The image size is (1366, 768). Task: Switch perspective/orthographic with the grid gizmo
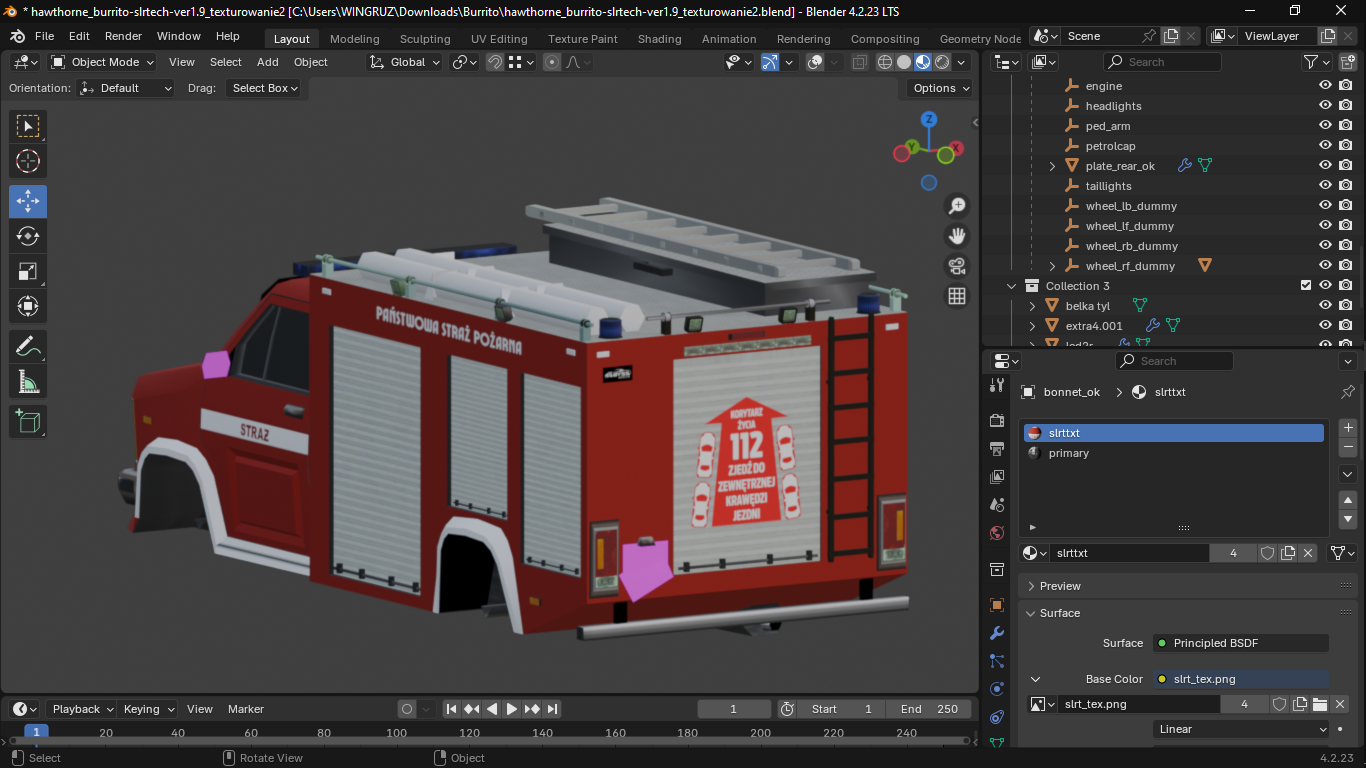pos(957,296)
